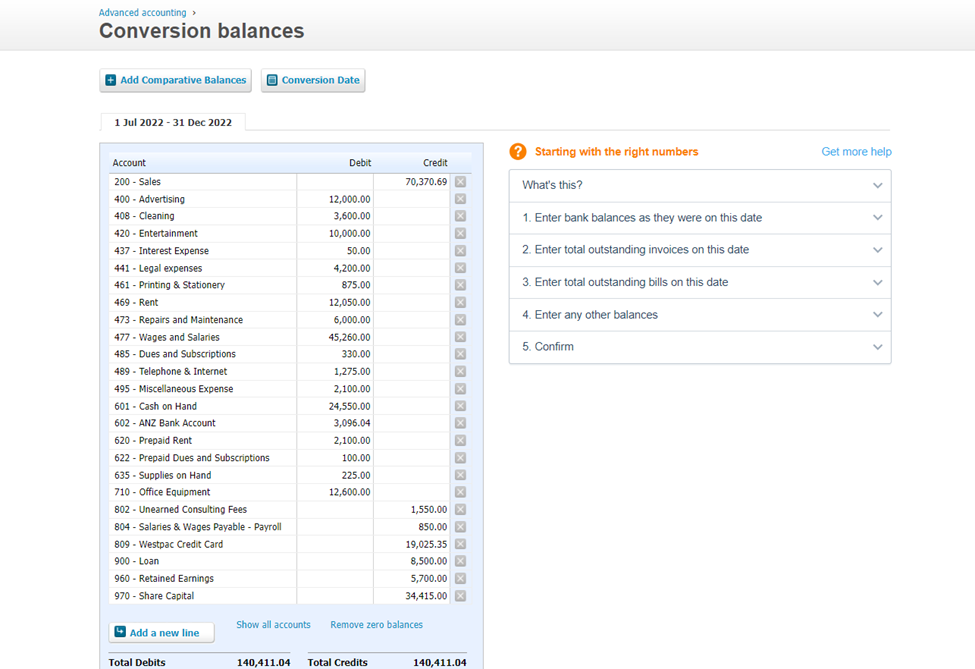
Task: Delete the 970 - Share Capital row
Action: [x=460, y=596]
